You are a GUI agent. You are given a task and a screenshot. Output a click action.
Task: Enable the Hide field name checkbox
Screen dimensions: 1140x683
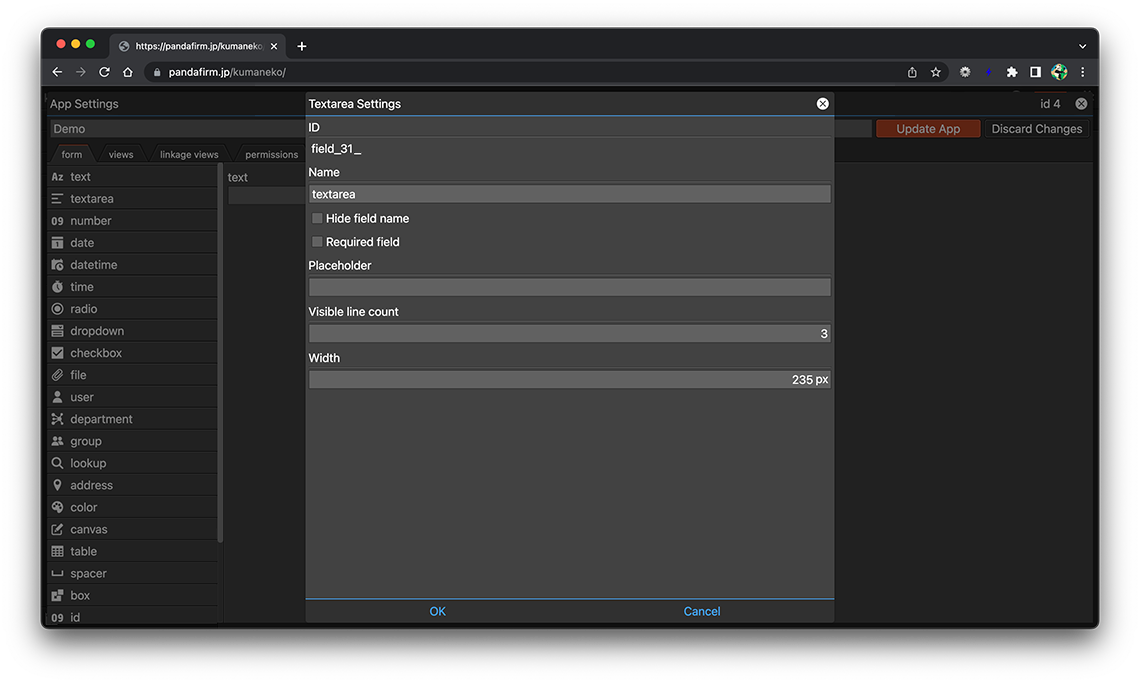(317, 218)
